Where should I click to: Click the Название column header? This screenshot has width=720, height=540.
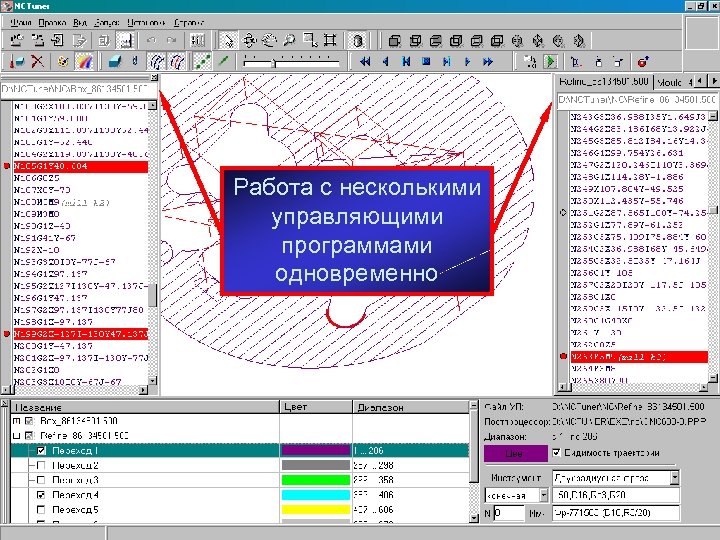(145, 407)
